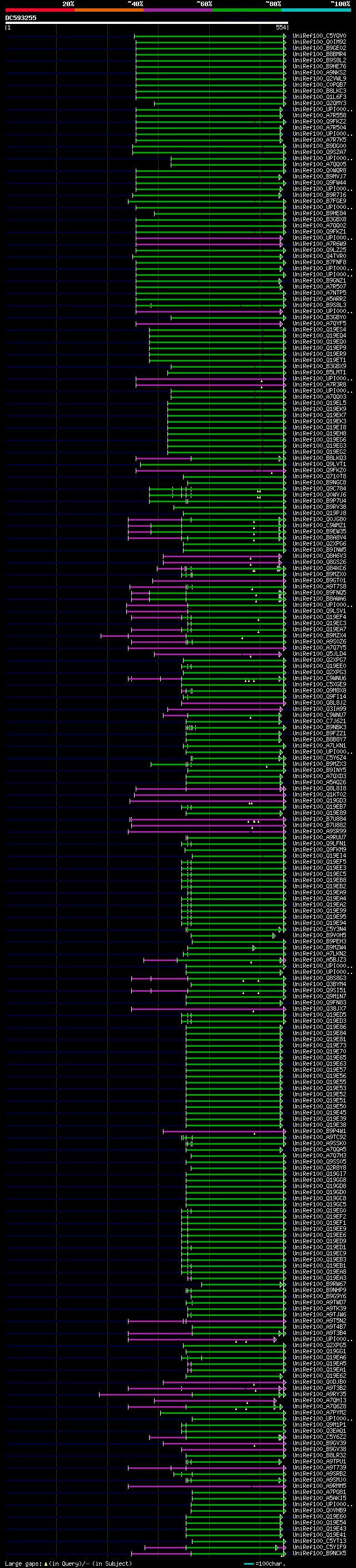The image size is (356, 1568).
Task: Click the UniRef100_Q0JG80 label
Action: [319, 519]
